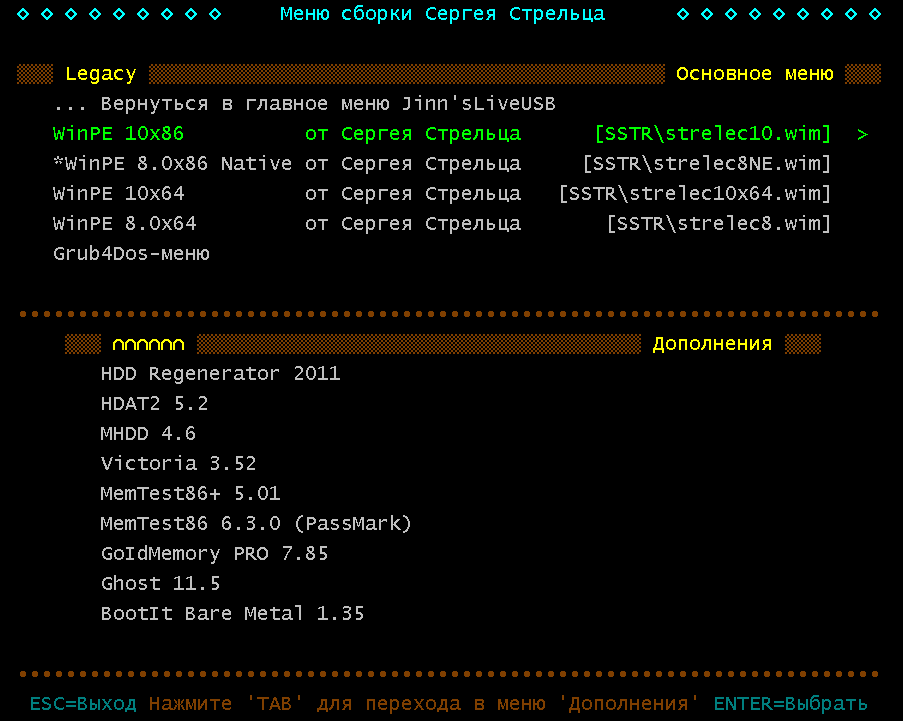
Task: Launch HDD Regenerator 2011
Action: point(220,374)
